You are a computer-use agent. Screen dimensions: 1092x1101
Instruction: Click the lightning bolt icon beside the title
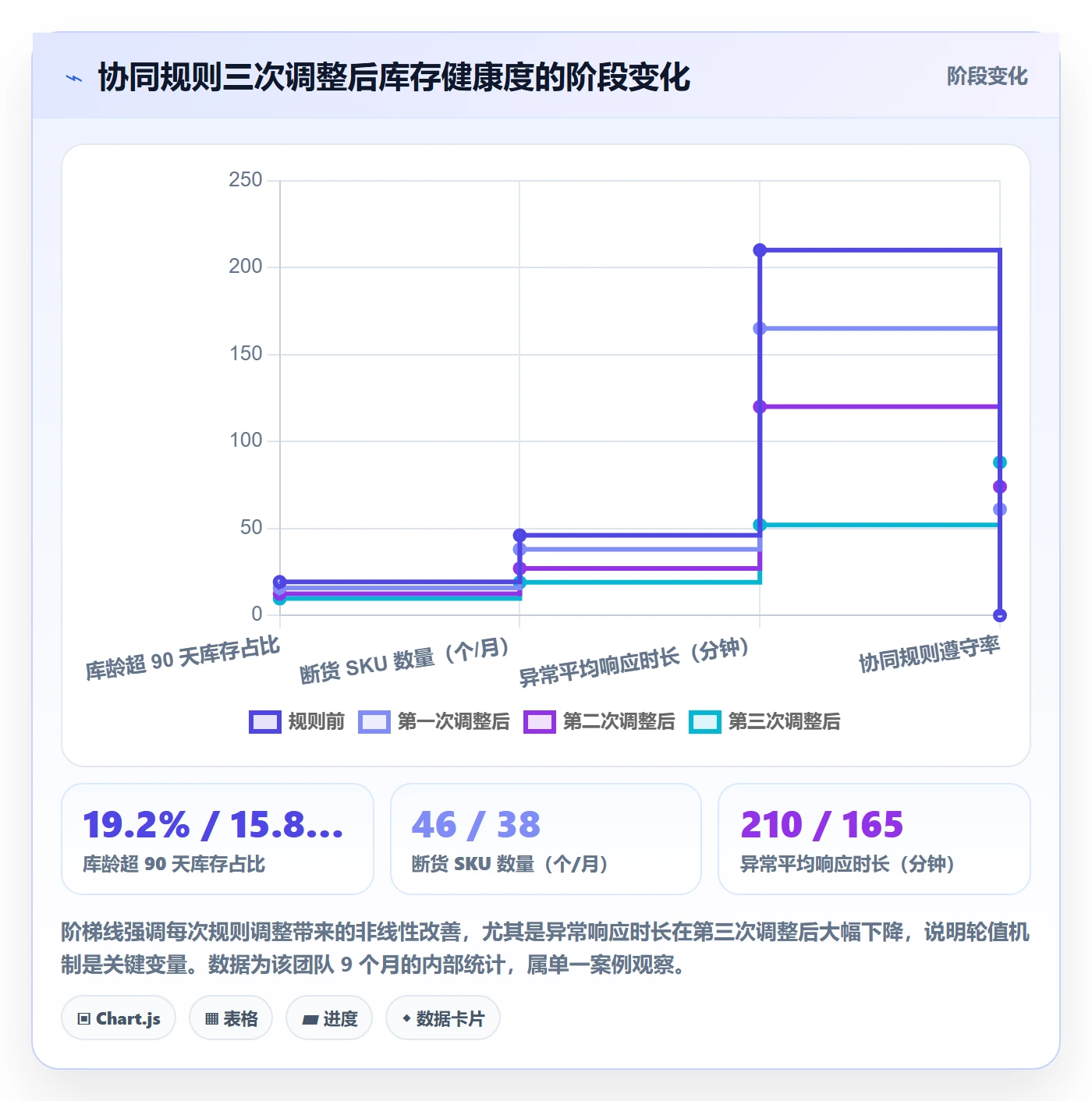tap(74, 78)
